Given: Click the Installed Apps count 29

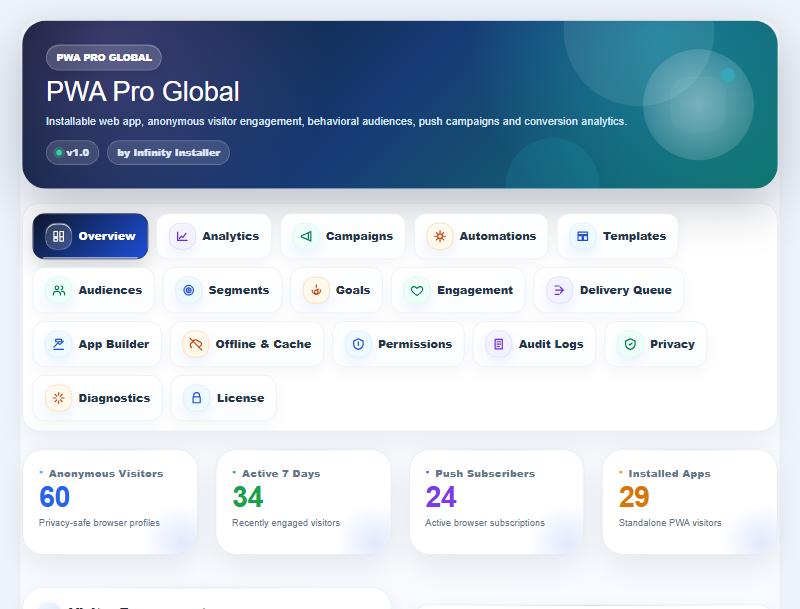Looking at the screenshot, I should point(634,497).
